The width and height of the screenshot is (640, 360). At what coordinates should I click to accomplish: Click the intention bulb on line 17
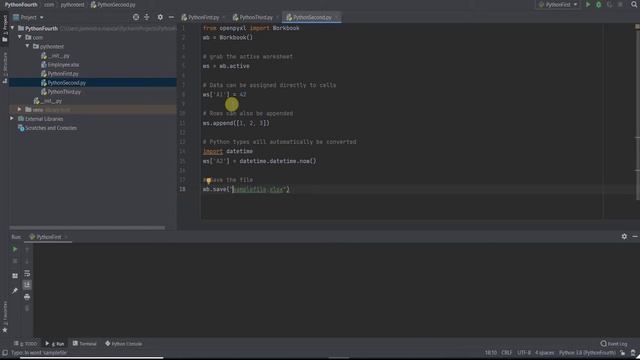[x=208, y=180]
